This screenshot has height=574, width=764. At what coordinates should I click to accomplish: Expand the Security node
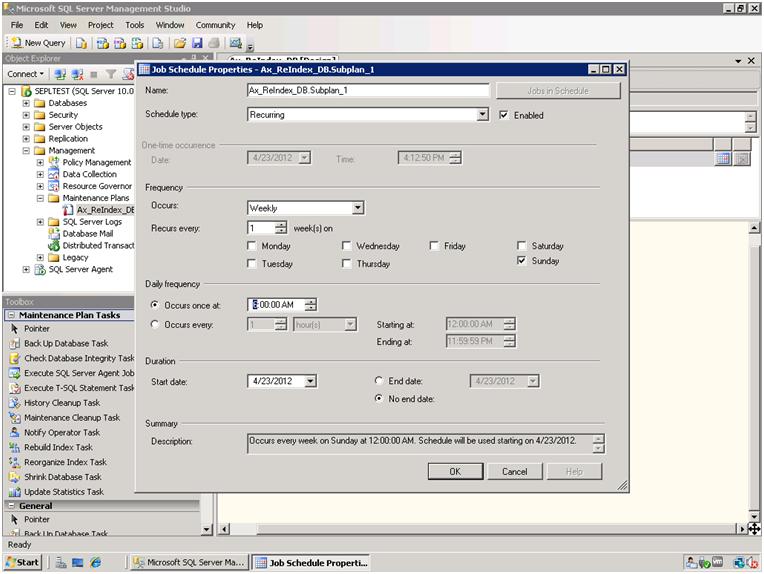coord(26,115)
